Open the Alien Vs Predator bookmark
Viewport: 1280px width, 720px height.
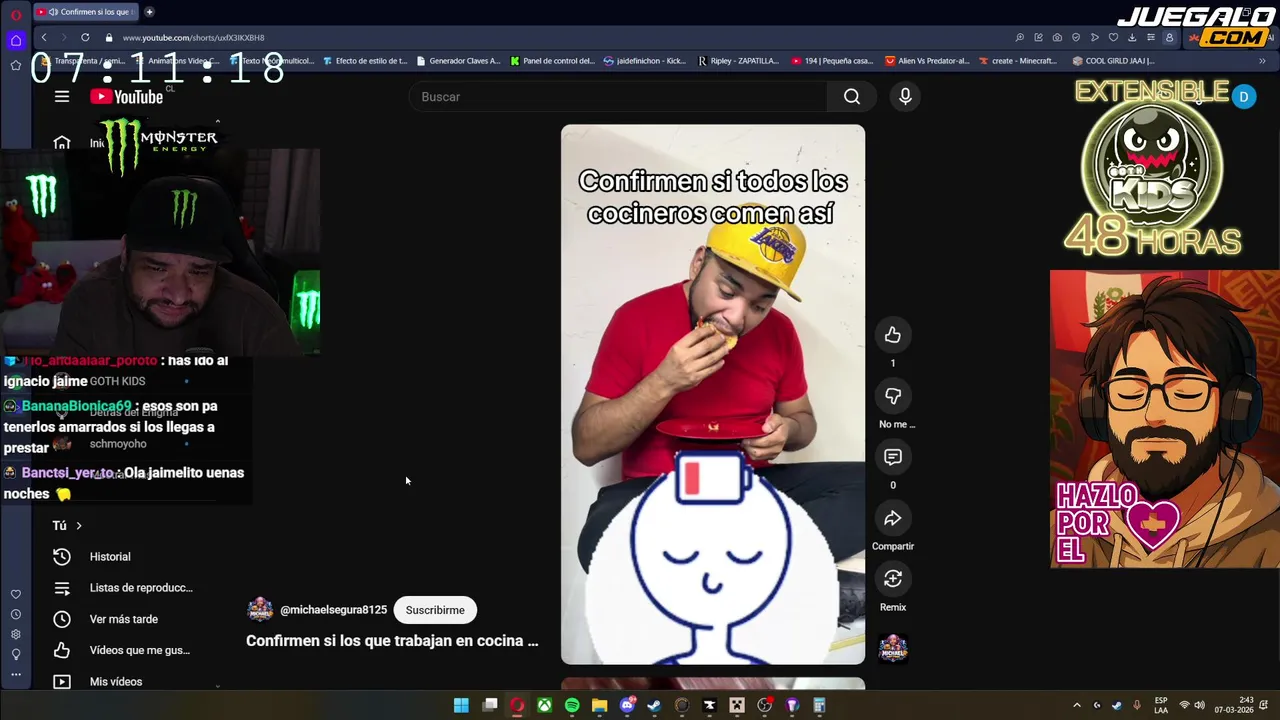point(927,61)
